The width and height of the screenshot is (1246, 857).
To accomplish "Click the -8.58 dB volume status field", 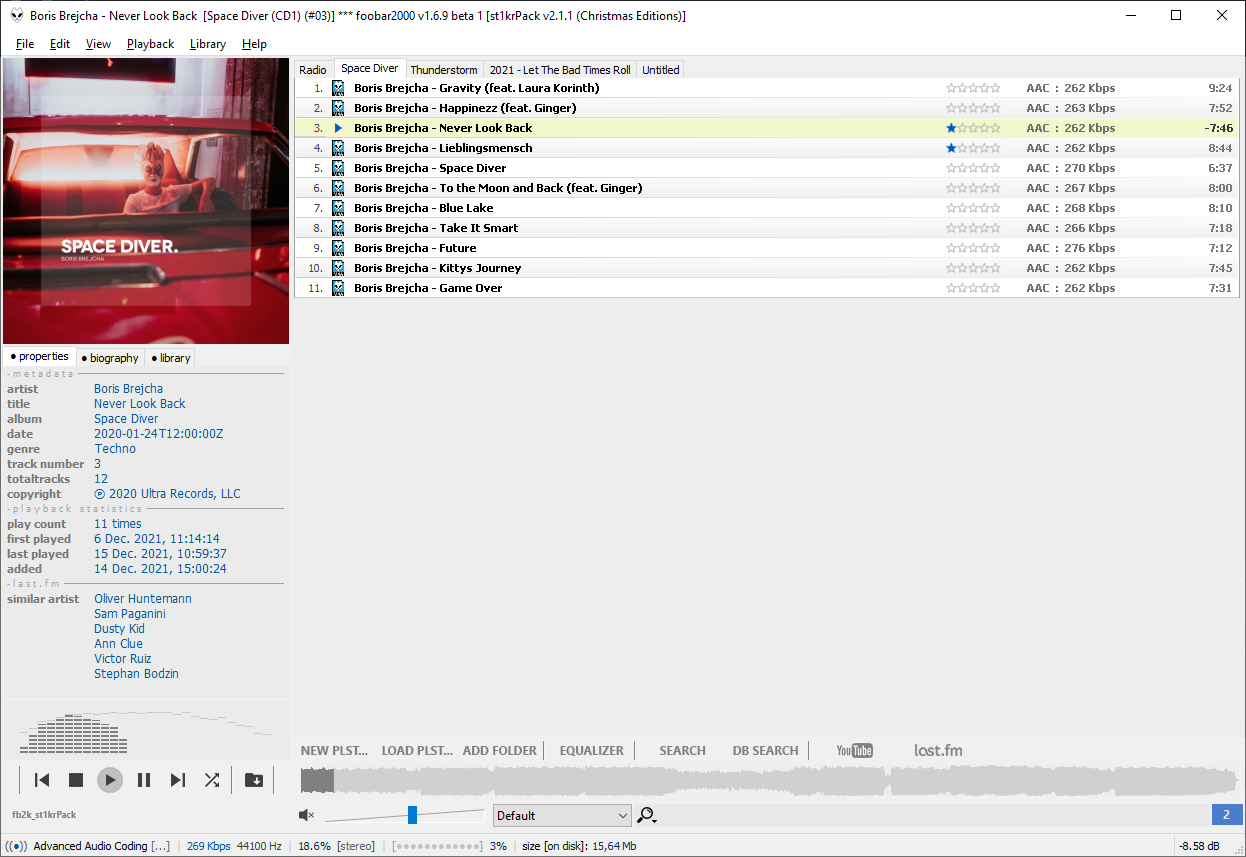I will (1199, 846).
